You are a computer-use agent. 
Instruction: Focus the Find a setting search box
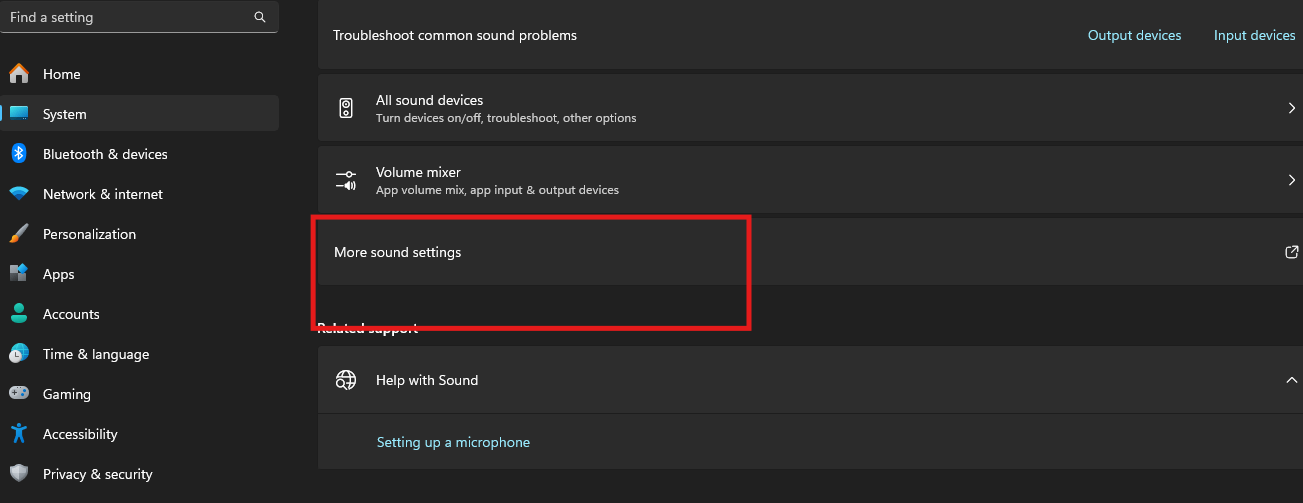(x=139, y=17)
